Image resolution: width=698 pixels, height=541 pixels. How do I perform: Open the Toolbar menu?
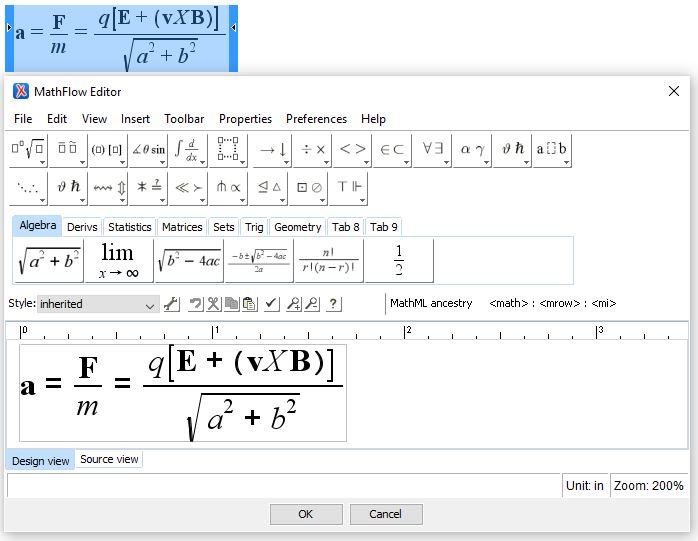pyautogui.click(x=184, y=119)
